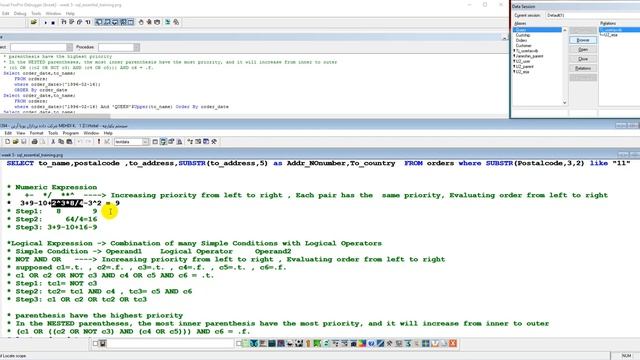This screenshot has width=640, height=360.
Task: Toggle Command Window icon in main toolbar
Action: [155, 142]
